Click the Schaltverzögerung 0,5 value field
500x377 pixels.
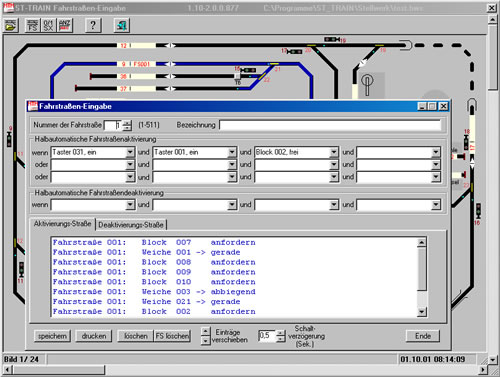[x=267, y=336]
